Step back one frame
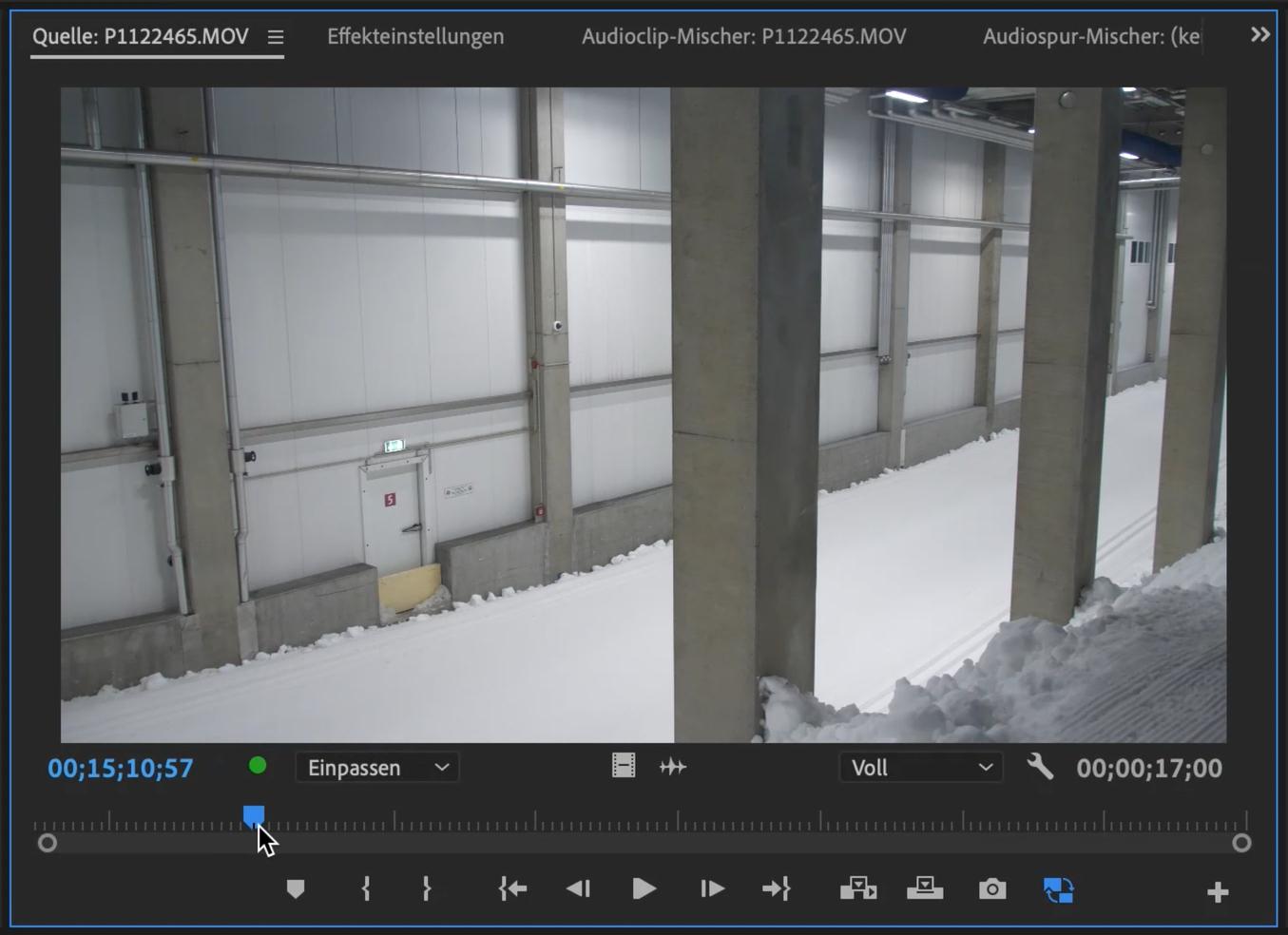The image size is (1288, 935). (x=578, y=889)
